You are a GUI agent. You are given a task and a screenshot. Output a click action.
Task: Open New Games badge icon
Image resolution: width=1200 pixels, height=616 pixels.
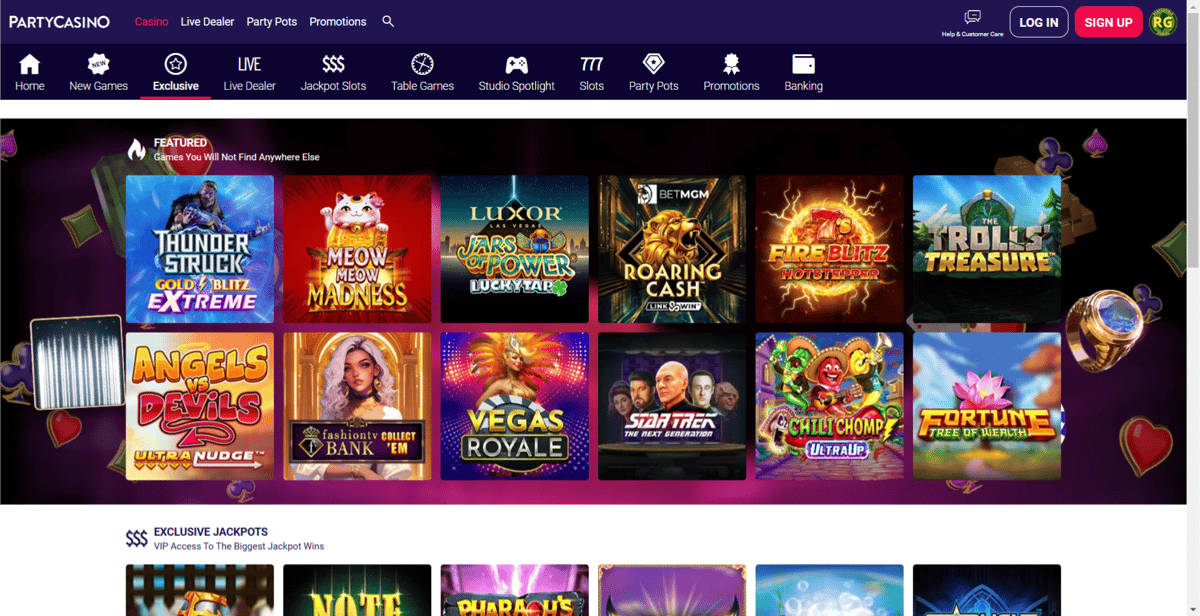[98, 64]
